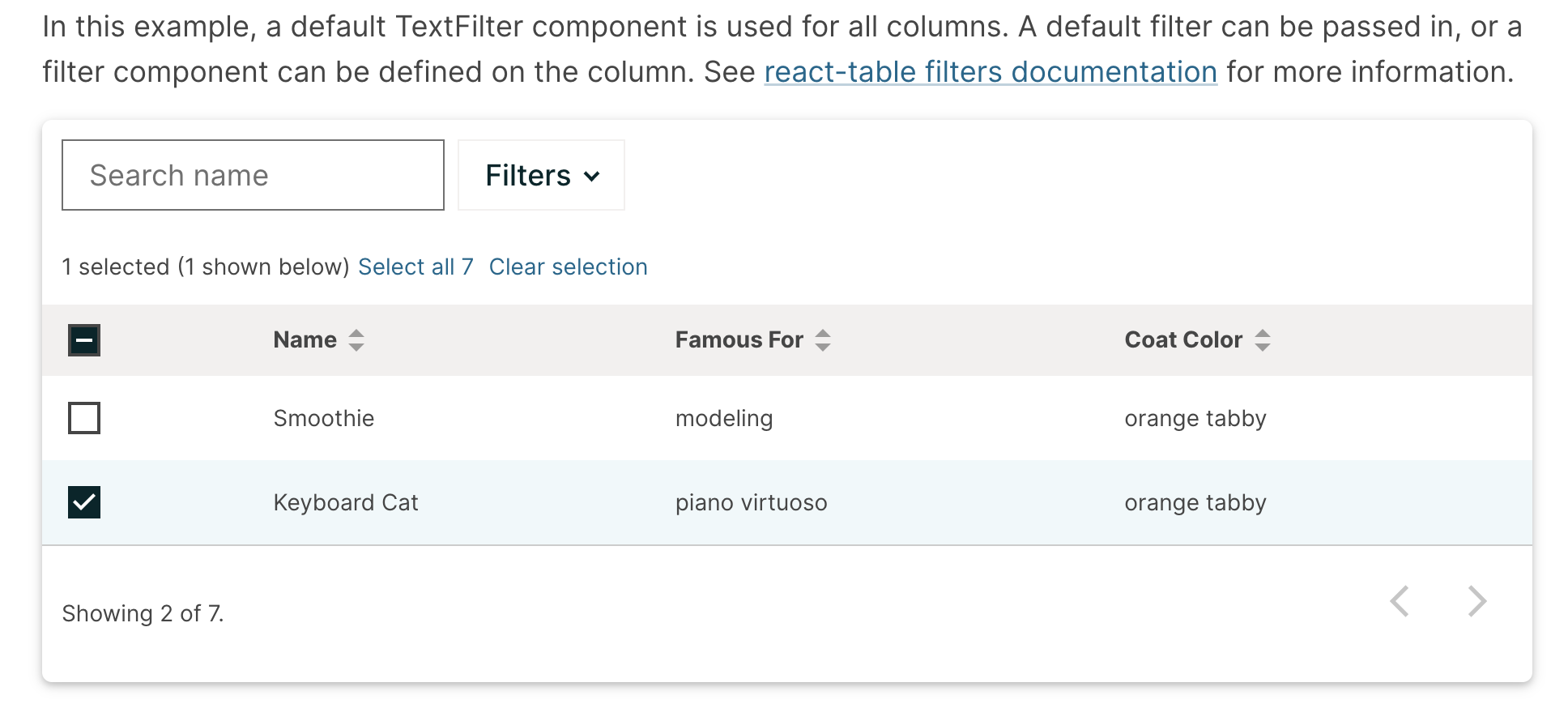Click inside the Search name input field

[x=252, y=175]
